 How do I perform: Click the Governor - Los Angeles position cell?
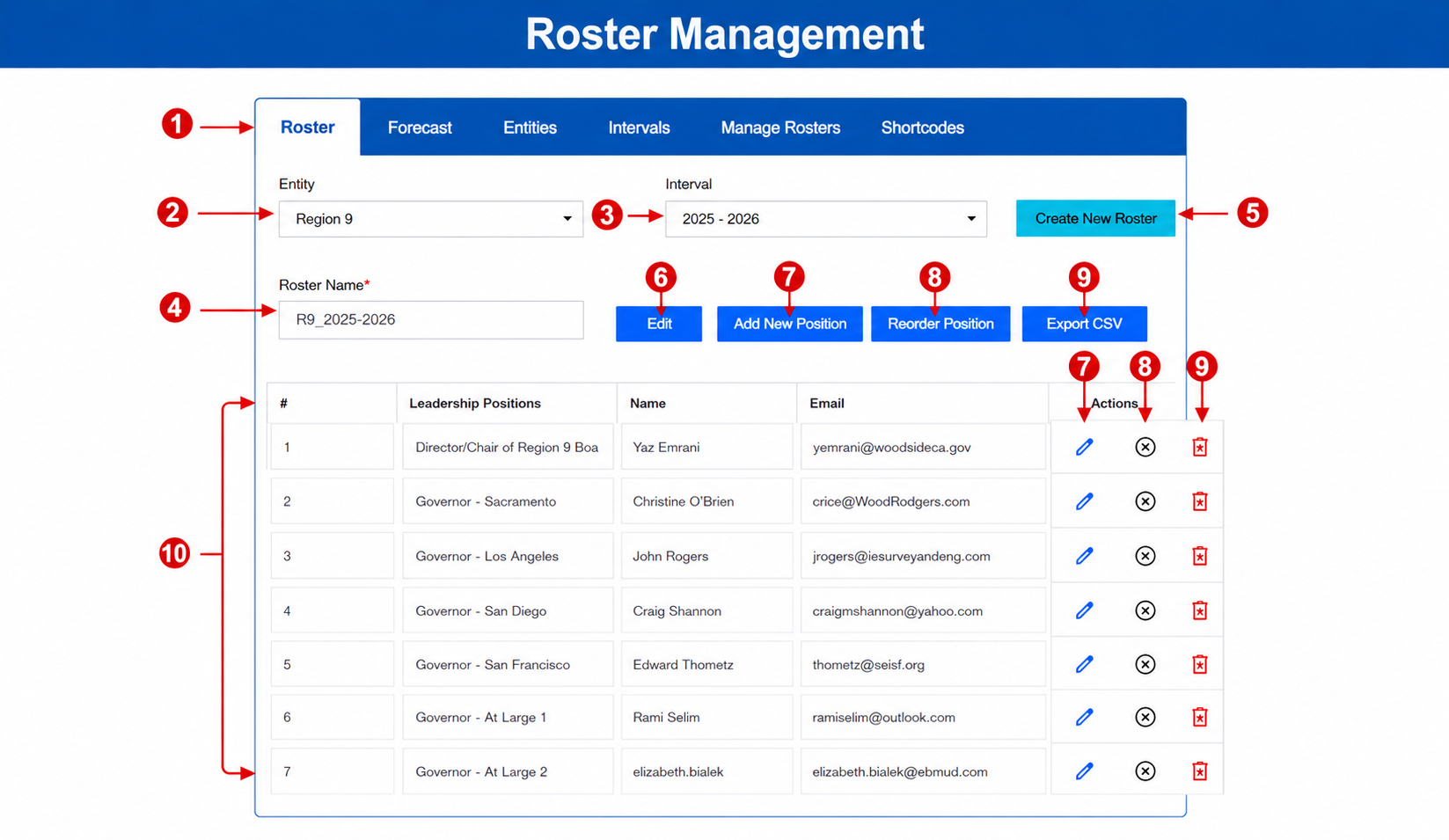pyautogui.click(x=508, y=556)
